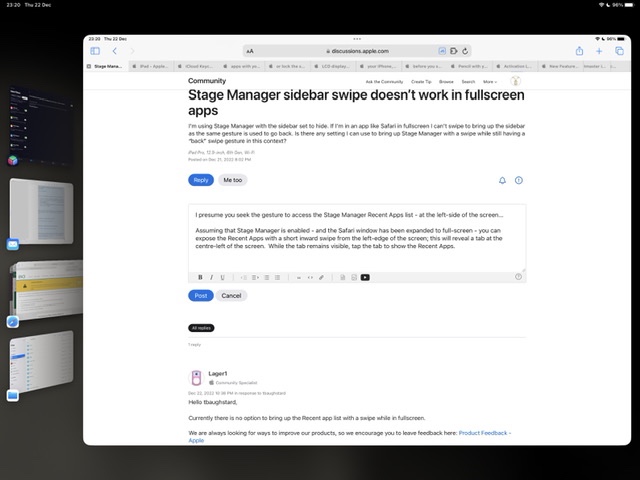The image size is (640, 480).
Task: Open the Create Tip link
Action: point(421,82)
